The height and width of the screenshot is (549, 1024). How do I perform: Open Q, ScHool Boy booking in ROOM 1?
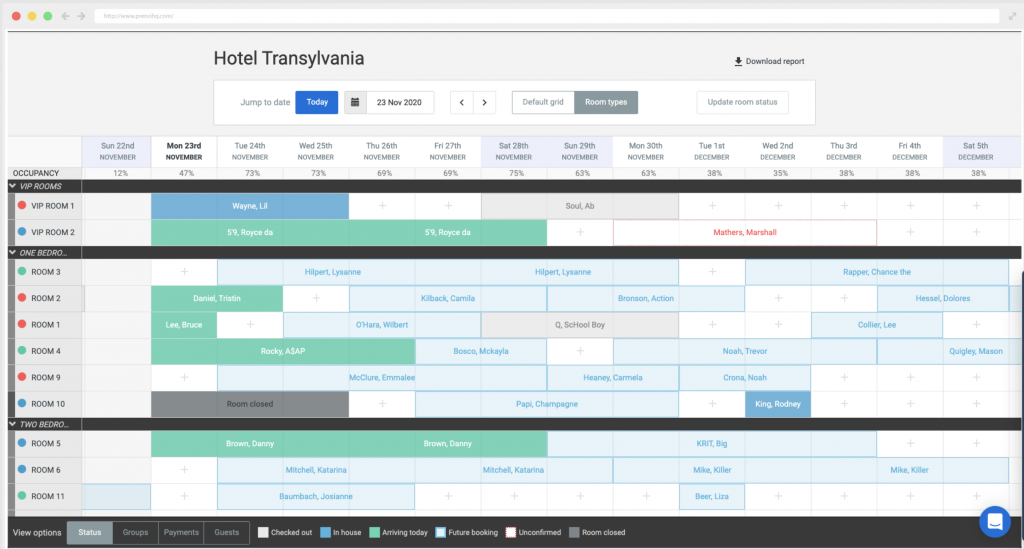click(580, 324)
